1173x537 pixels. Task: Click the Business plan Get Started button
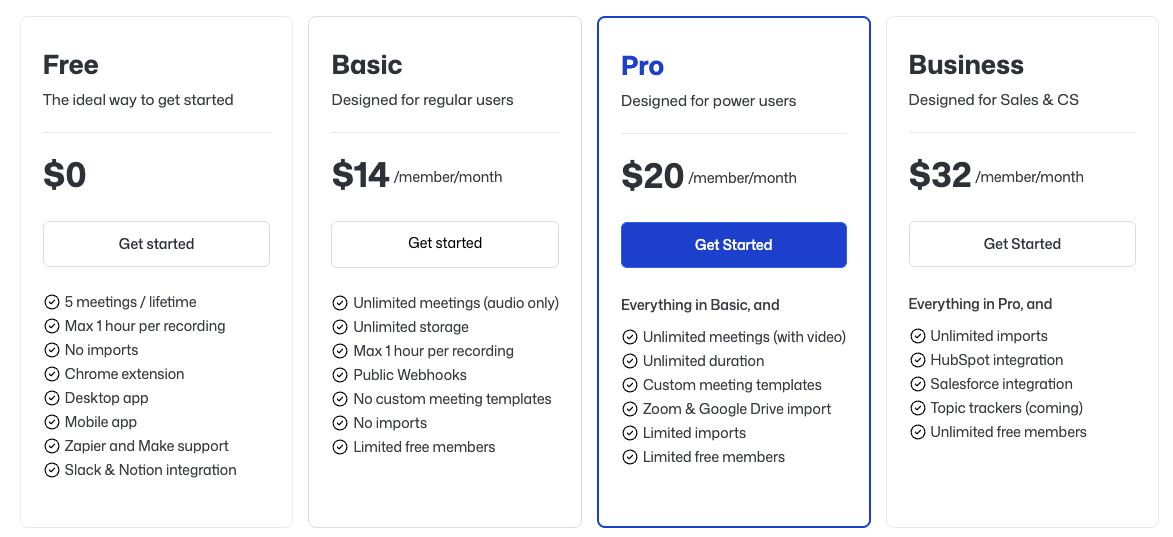point(1022,244)
